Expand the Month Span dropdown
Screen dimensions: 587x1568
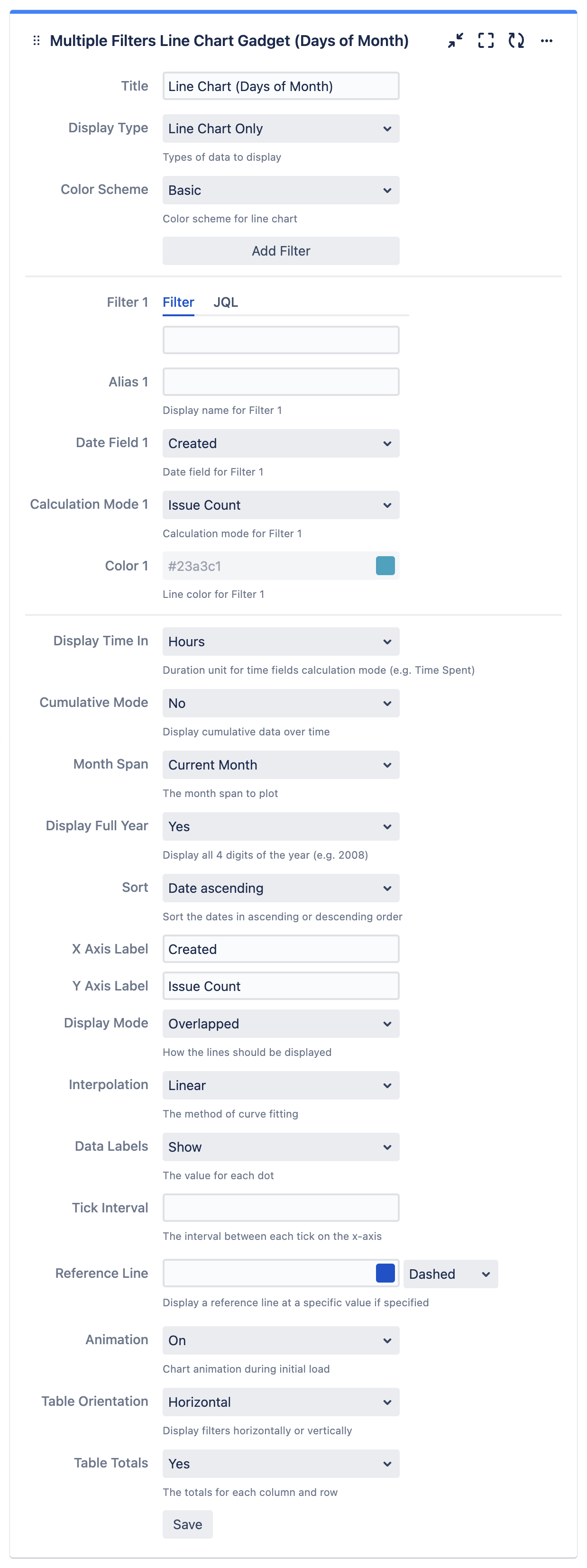point(281,765)
